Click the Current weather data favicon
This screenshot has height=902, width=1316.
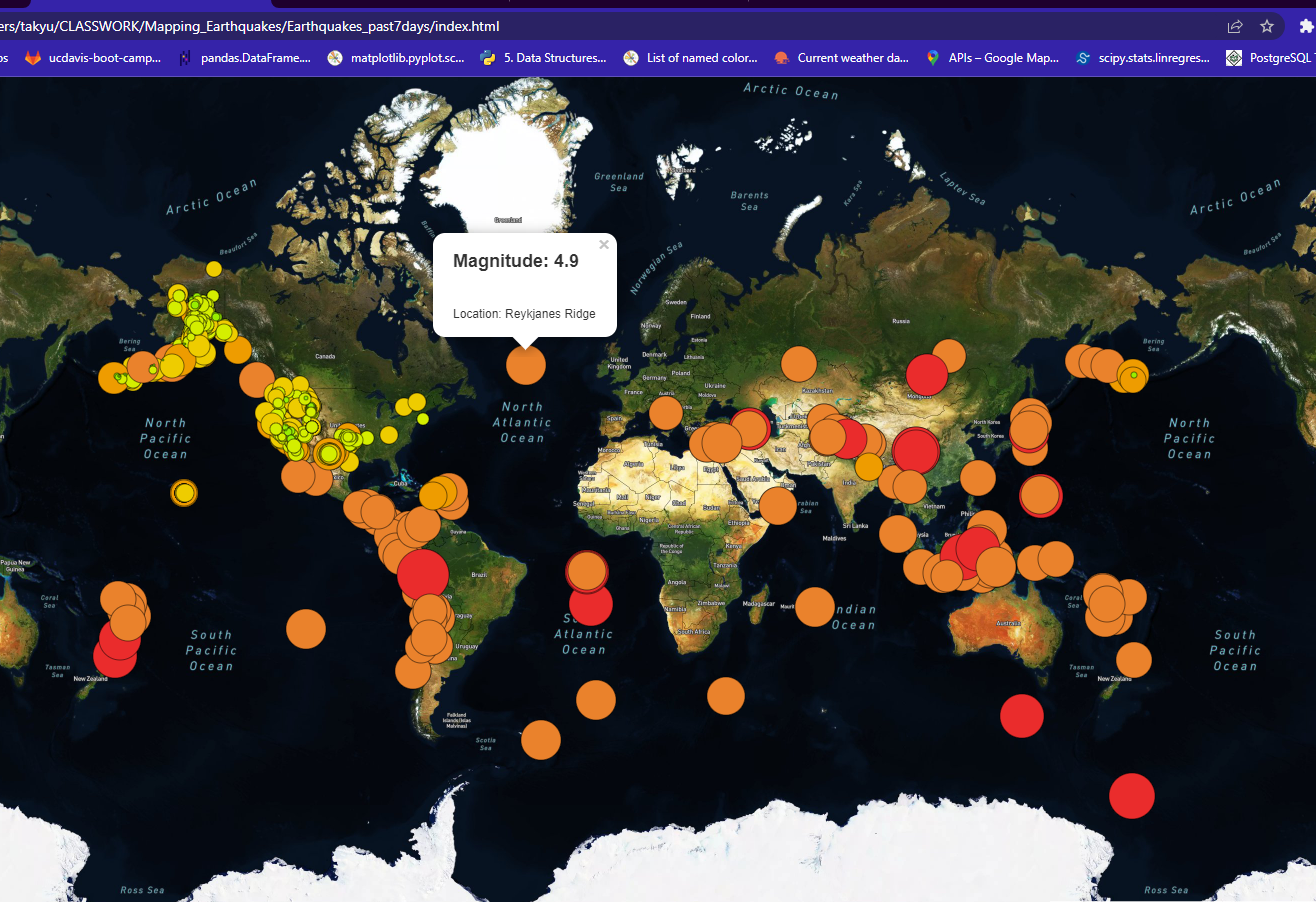(x=781, y=58)
